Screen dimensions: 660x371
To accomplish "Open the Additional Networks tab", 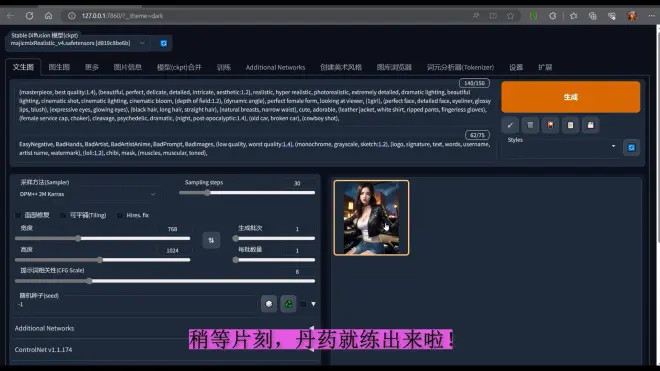I will click(x=275, y=67).
